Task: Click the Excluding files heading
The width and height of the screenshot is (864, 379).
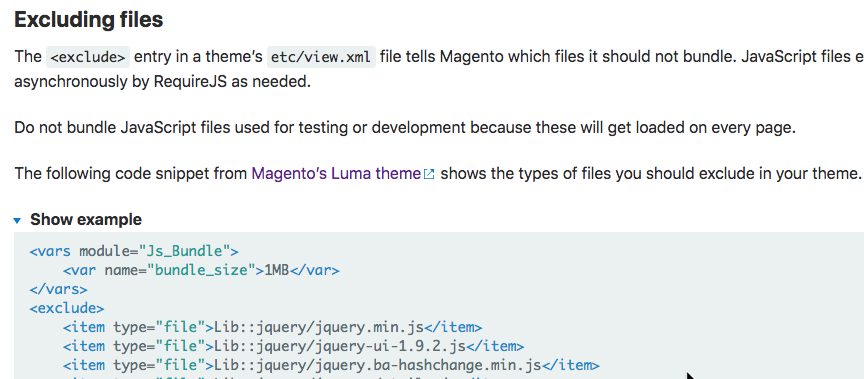Action: tap(89, 20)
